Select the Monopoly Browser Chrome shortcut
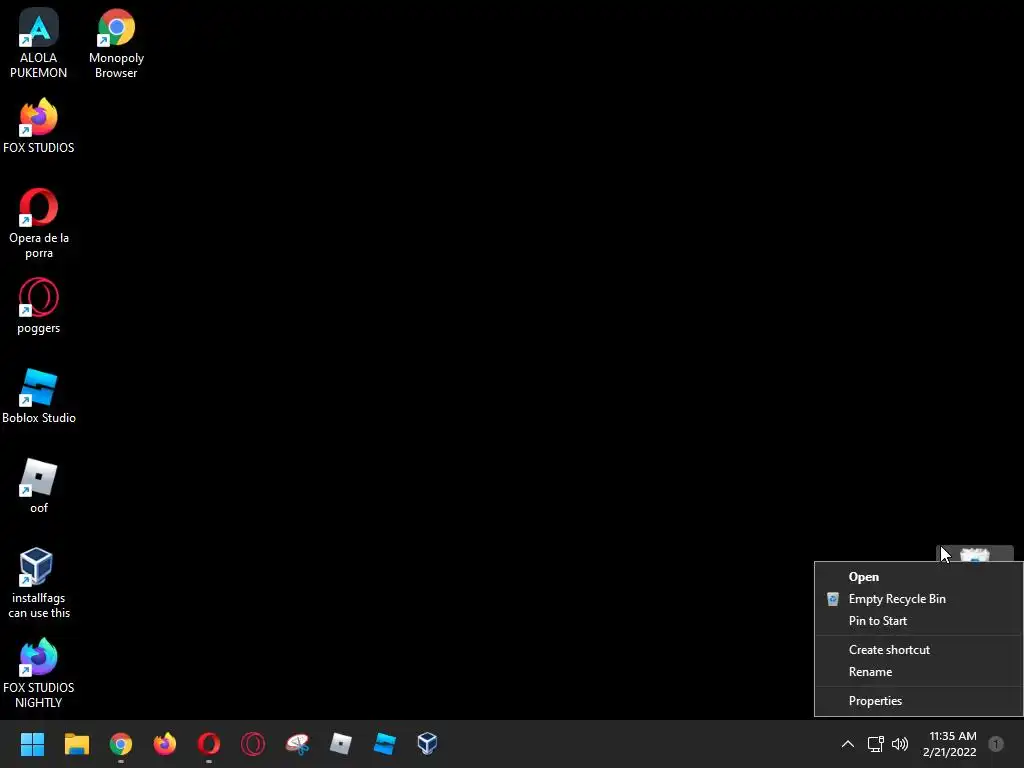Screen dimensions: 1024x768 point(116,44)
